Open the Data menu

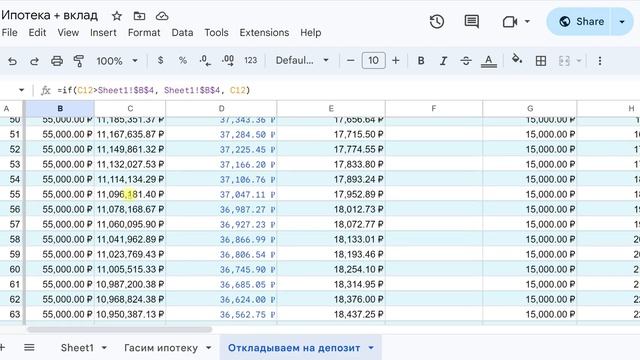click(x=182, y=33)
